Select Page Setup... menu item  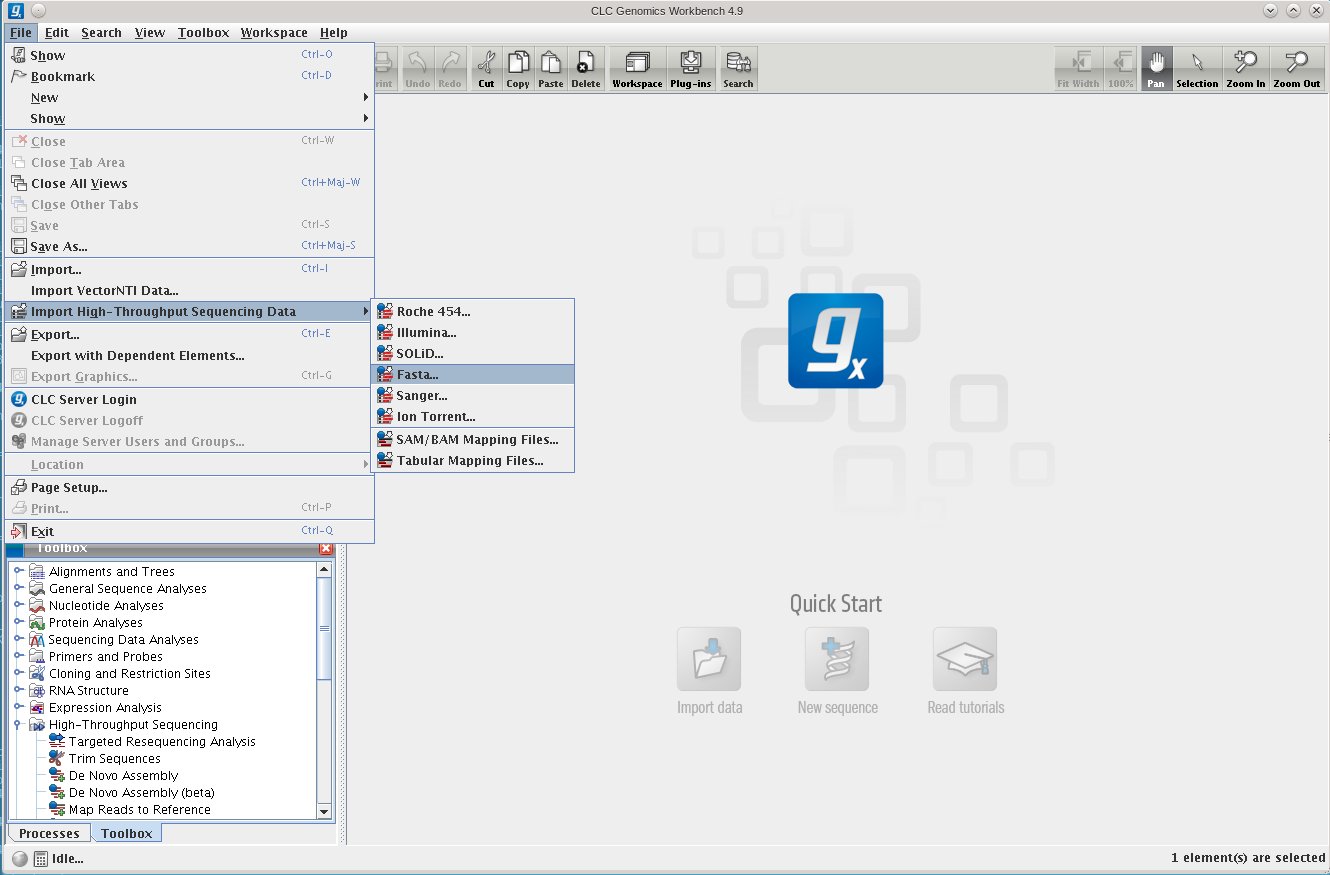point(190,487)
